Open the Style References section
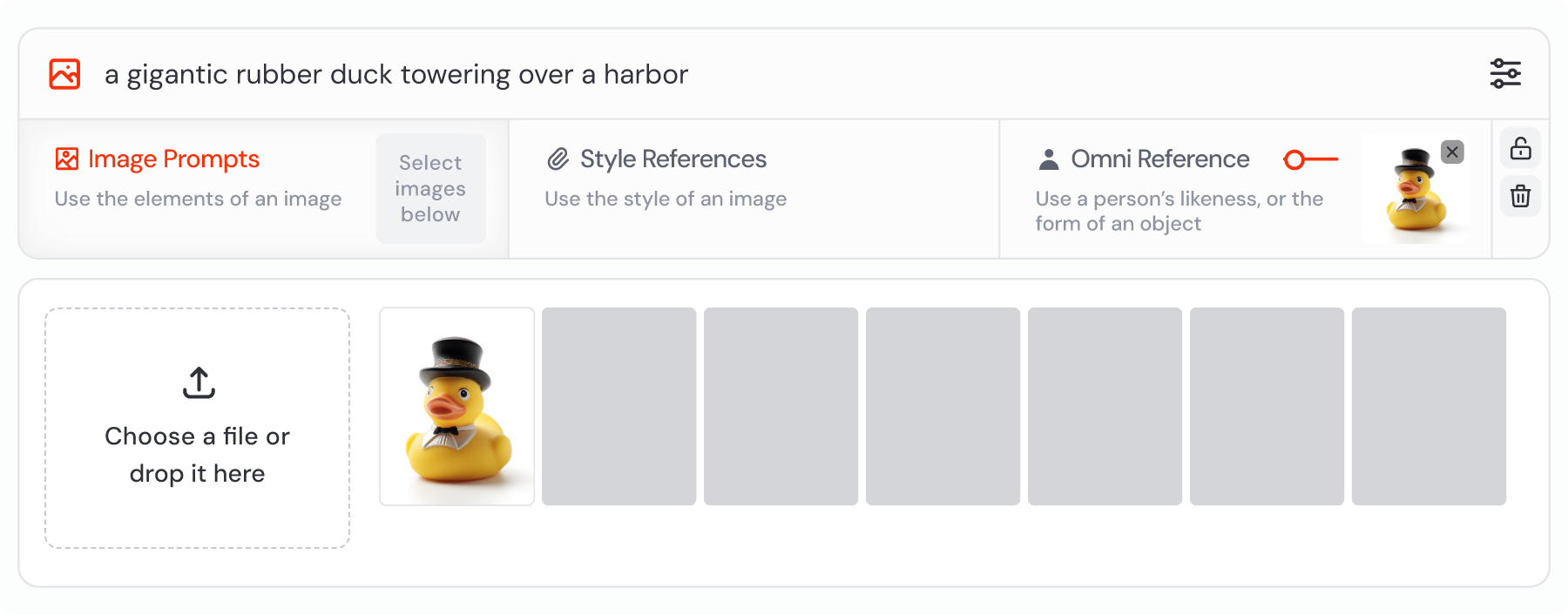The height and width of the screenshot is (615, 1568). pos(672,159)
